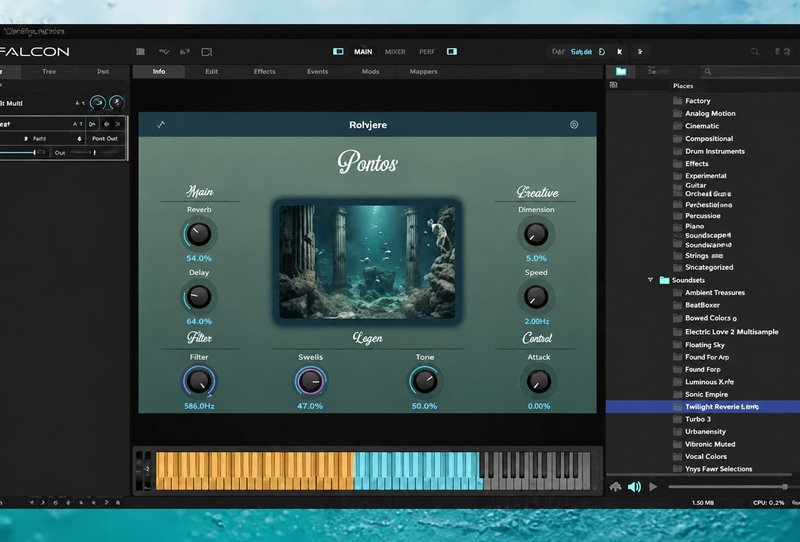Viewport: 800px width, 542px height.
Task: Click the 1.50 MB memory readout
Action: click(703, 503)
